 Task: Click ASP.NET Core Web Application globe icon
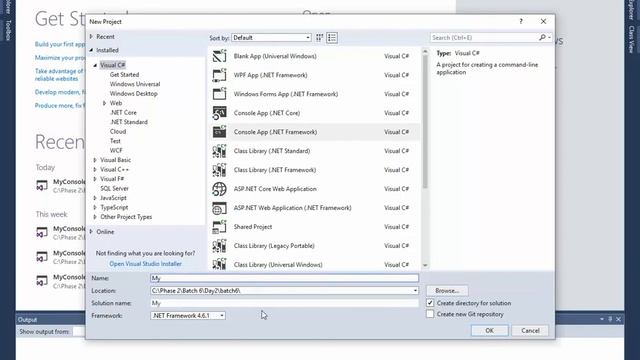coord(219,189)
